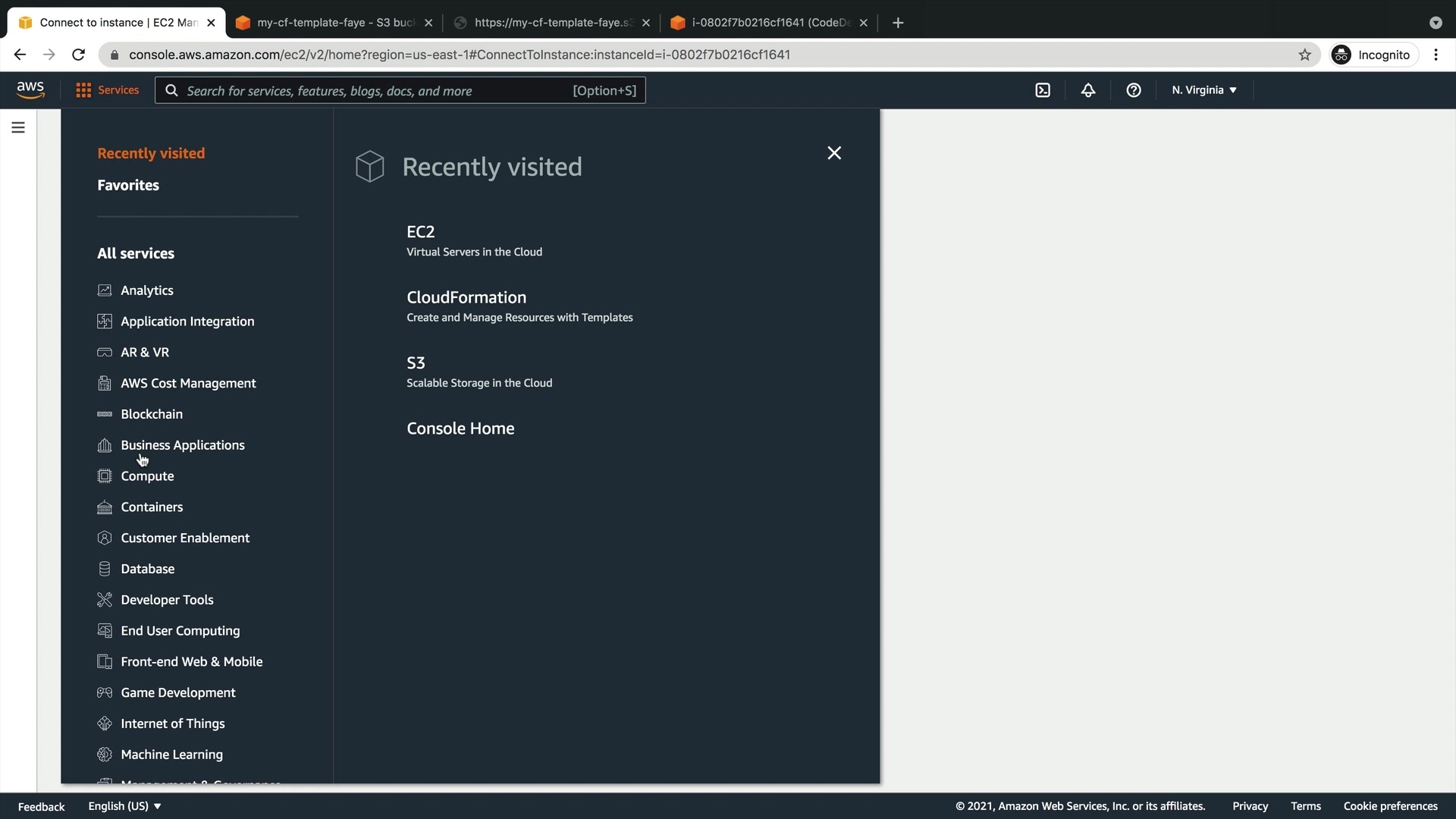This screenshot has height=819, width=1456.
Task: Open the English (US) language dropdown
Action: (124, 806)
